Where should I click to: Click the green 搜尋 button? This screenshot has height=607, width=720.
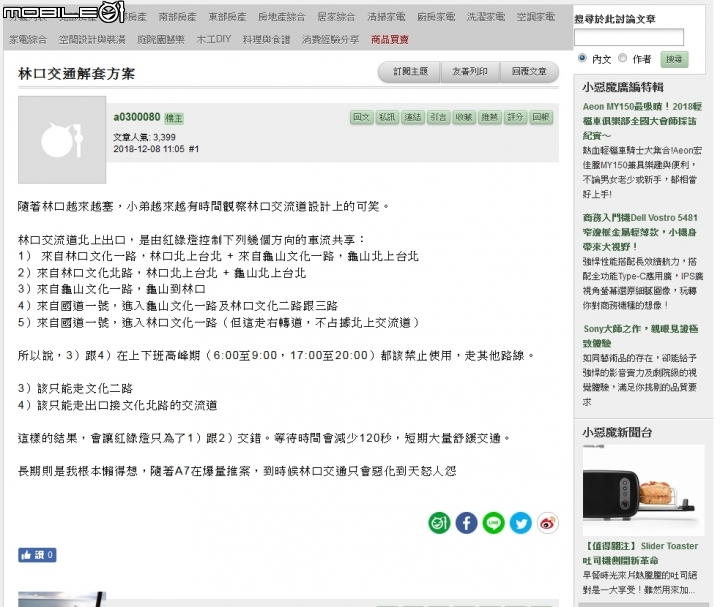pos(674,59)
